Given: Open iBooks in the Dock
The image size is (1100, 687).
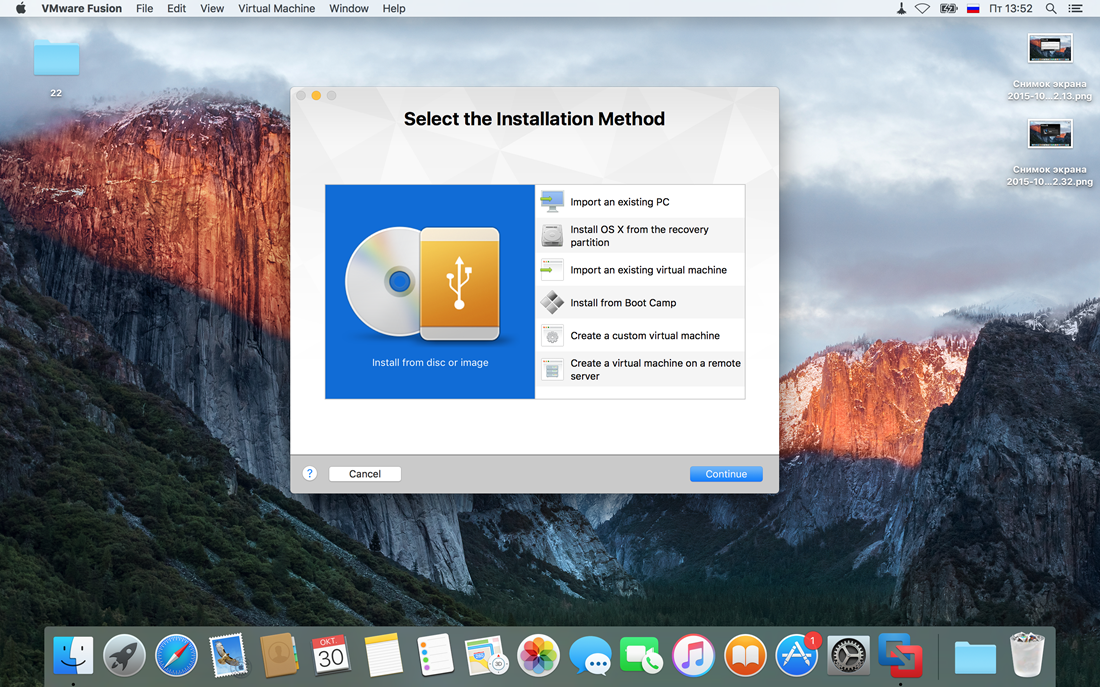Looking at the screenshot, I should [745, 656].
